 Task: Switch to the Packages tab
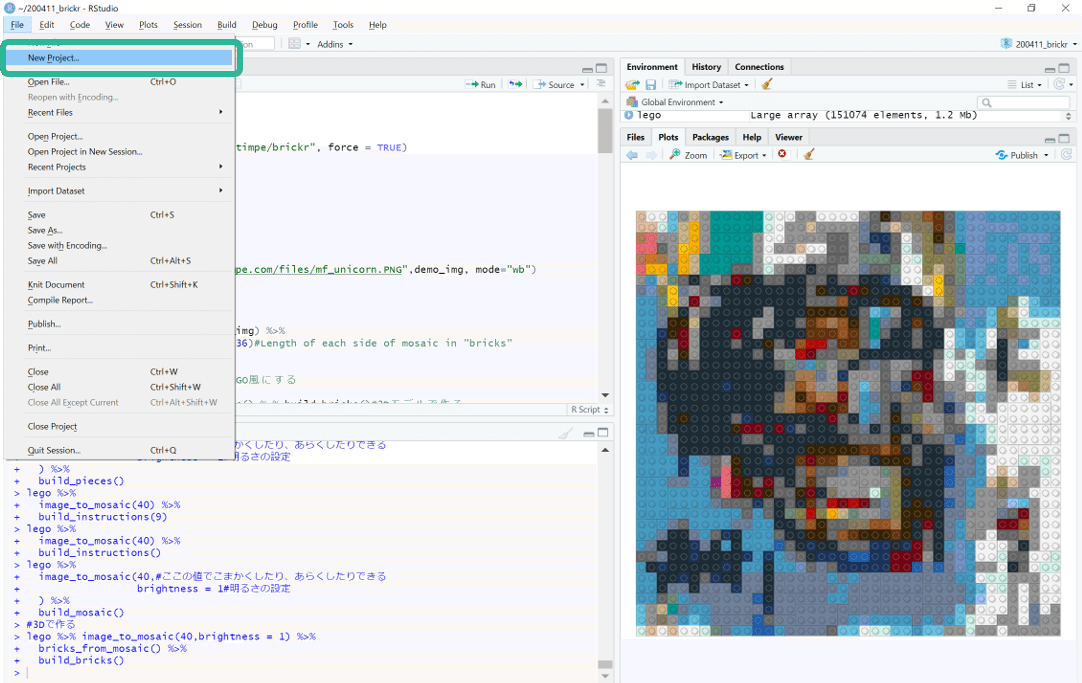711,137
